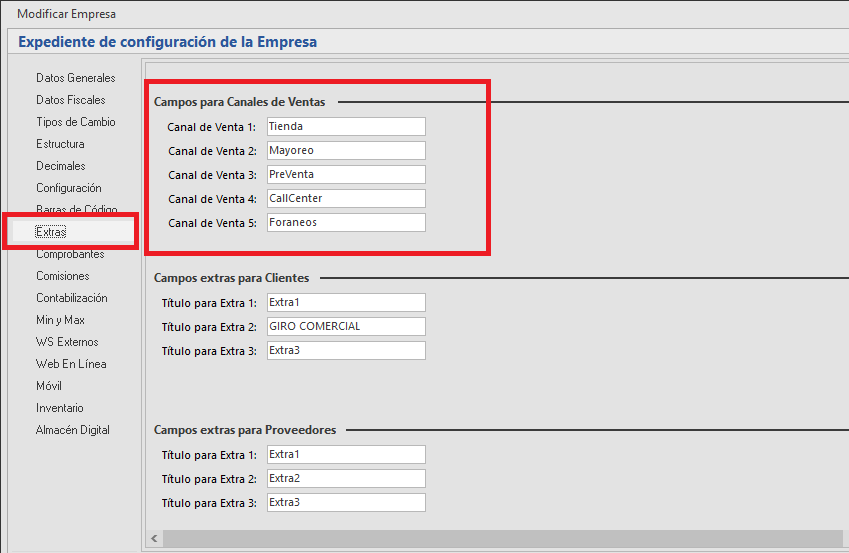Open the Estructura configuration section
This screenshot has height=553, width=849.
coord(60,144)
